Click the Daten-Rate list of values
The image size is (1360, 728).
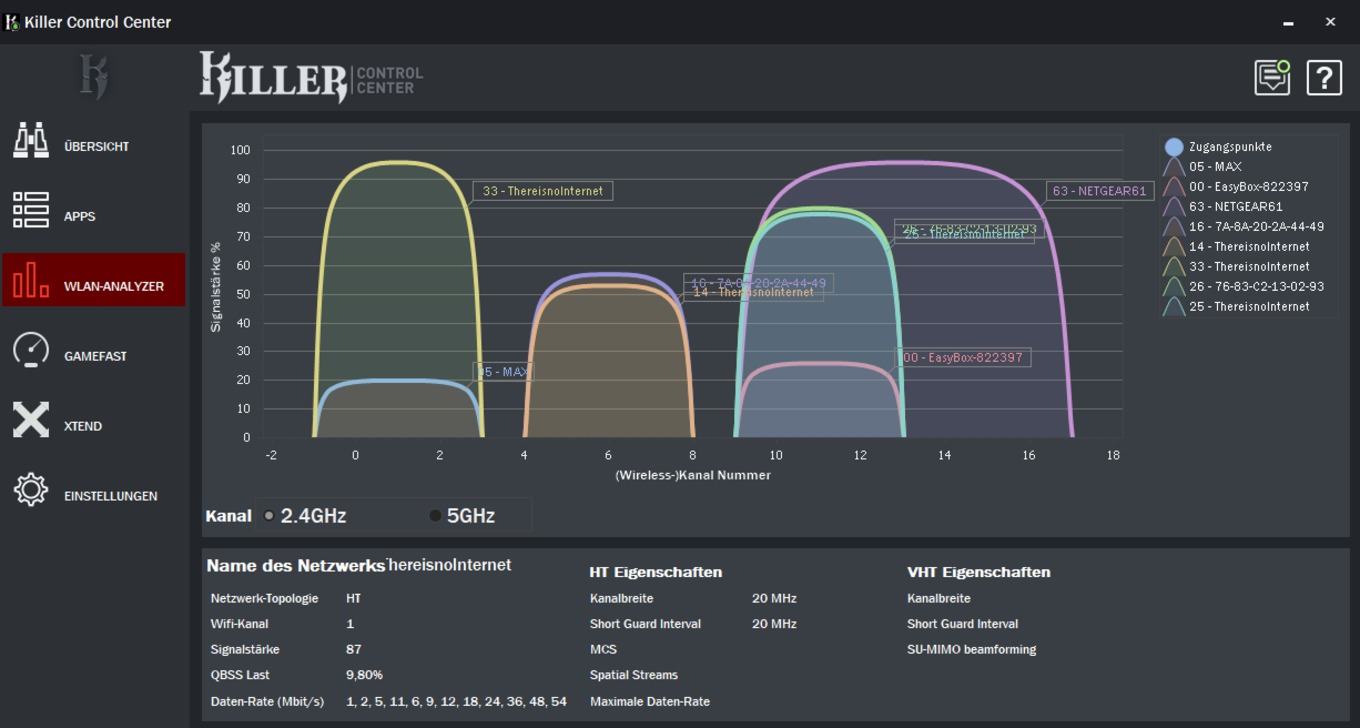pos(457,701)
